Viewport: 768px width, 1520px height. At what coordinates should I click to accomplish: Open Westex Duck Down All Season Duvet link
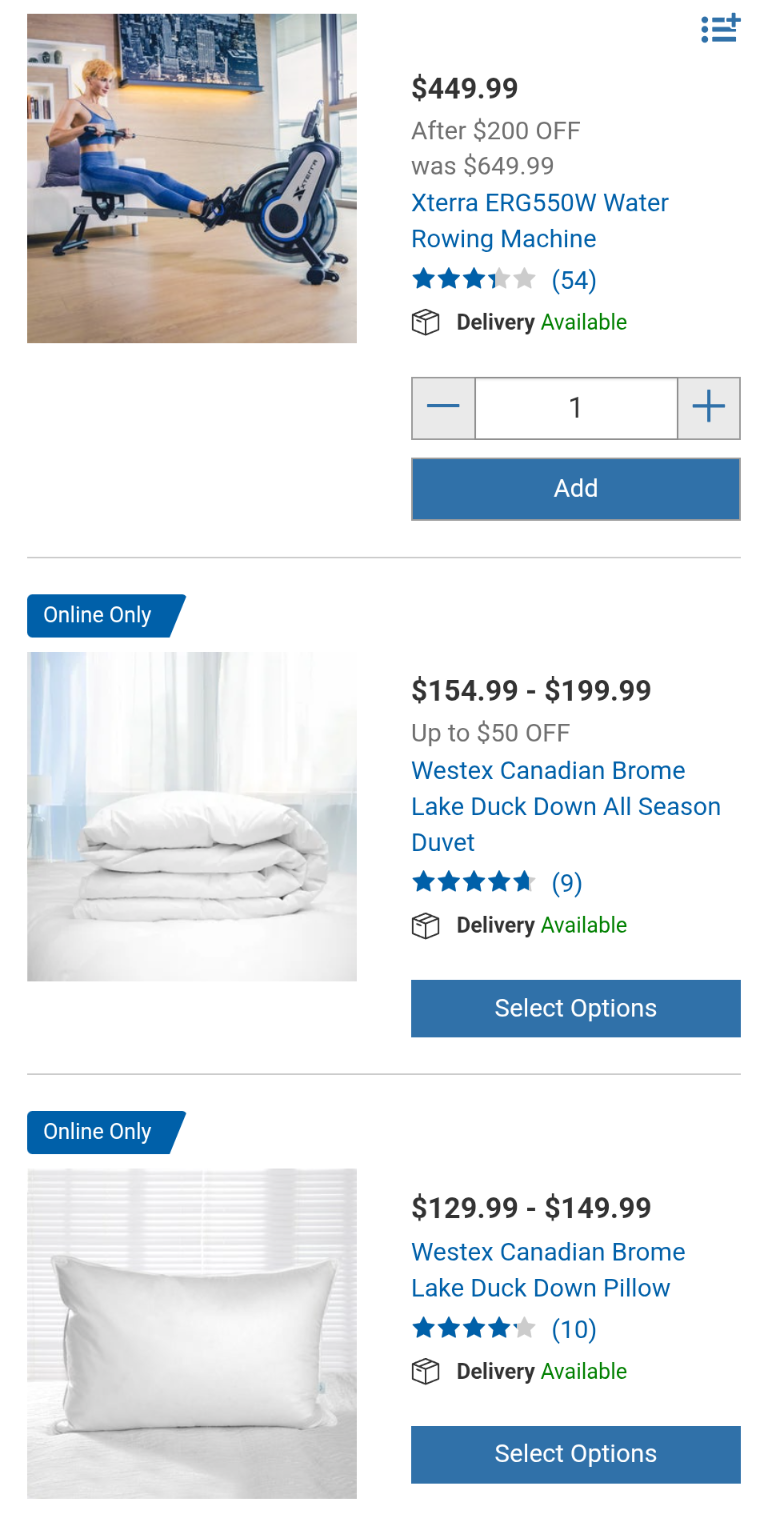[x=565, y=806]
